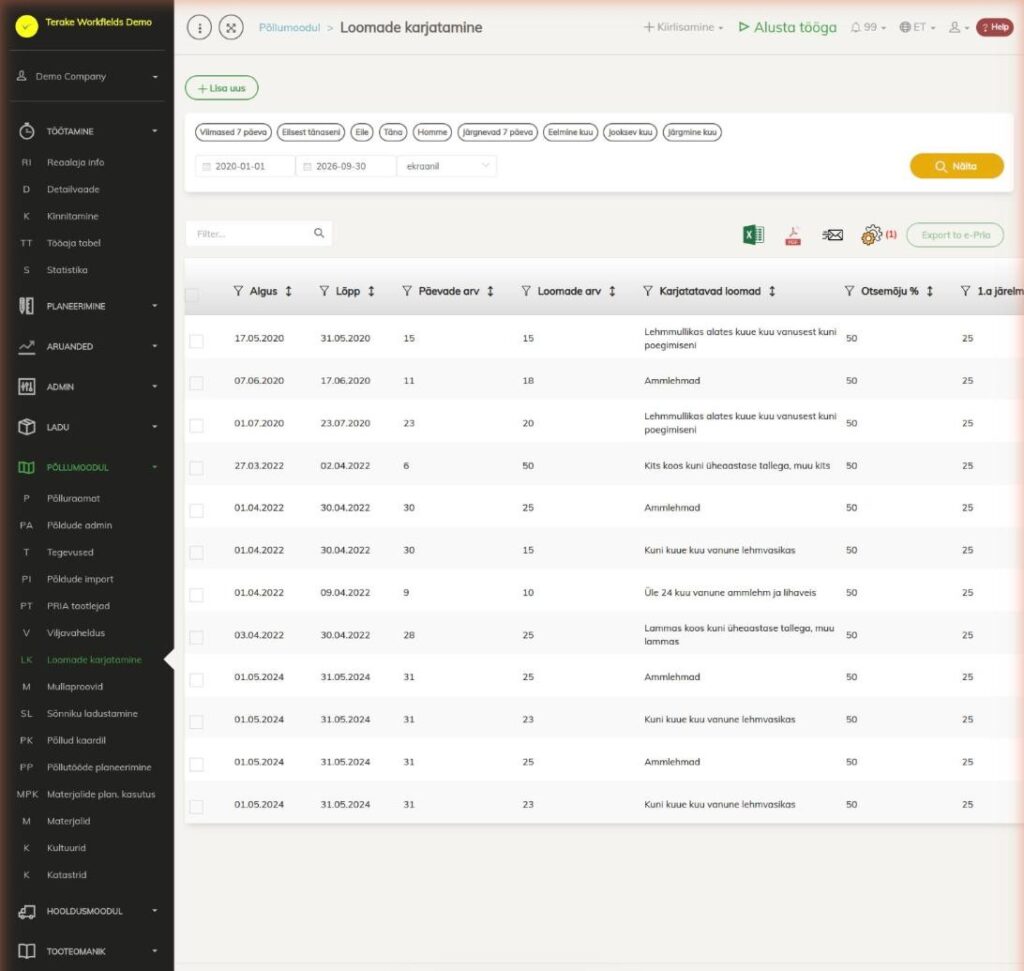Click the three-dot menu icon in header
1024x971 pixels.
(x=200, y=27)
